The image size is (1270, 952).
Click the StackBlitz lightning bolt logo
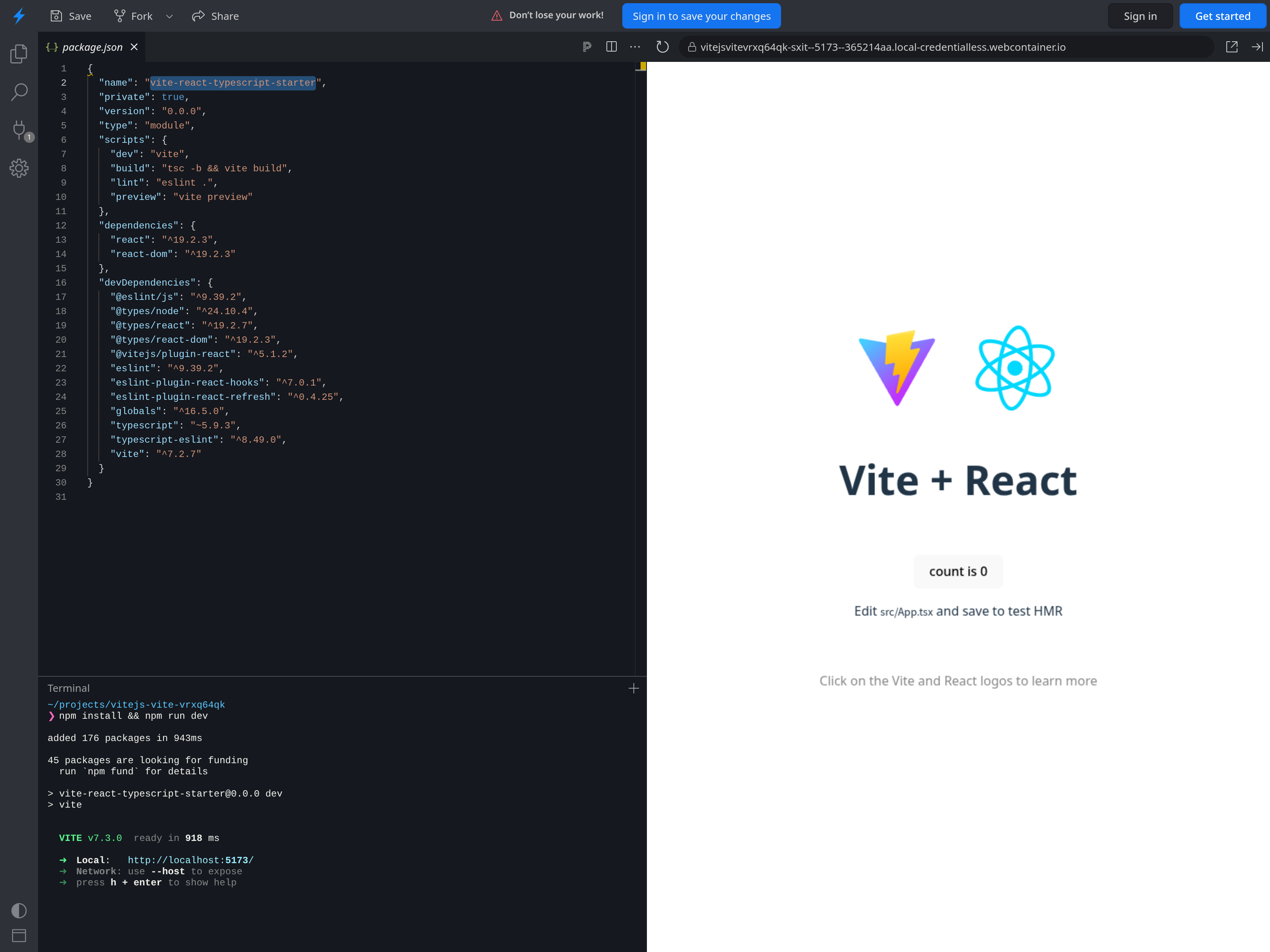(x=19, y=16)
